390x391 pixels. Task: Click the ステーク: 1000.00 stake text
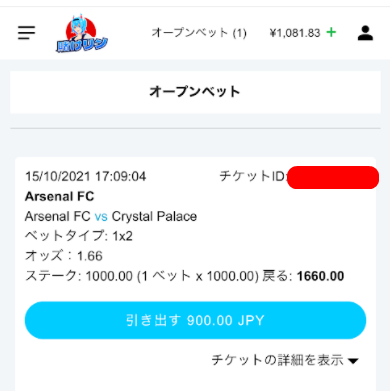(x=79, y=276)
